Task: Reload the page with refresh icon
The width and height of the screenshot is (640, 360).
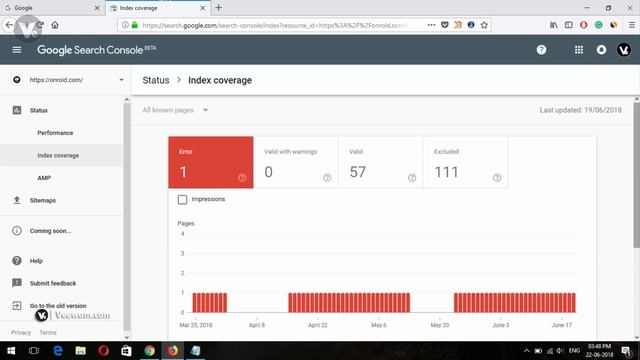Action: pos(40,25)
